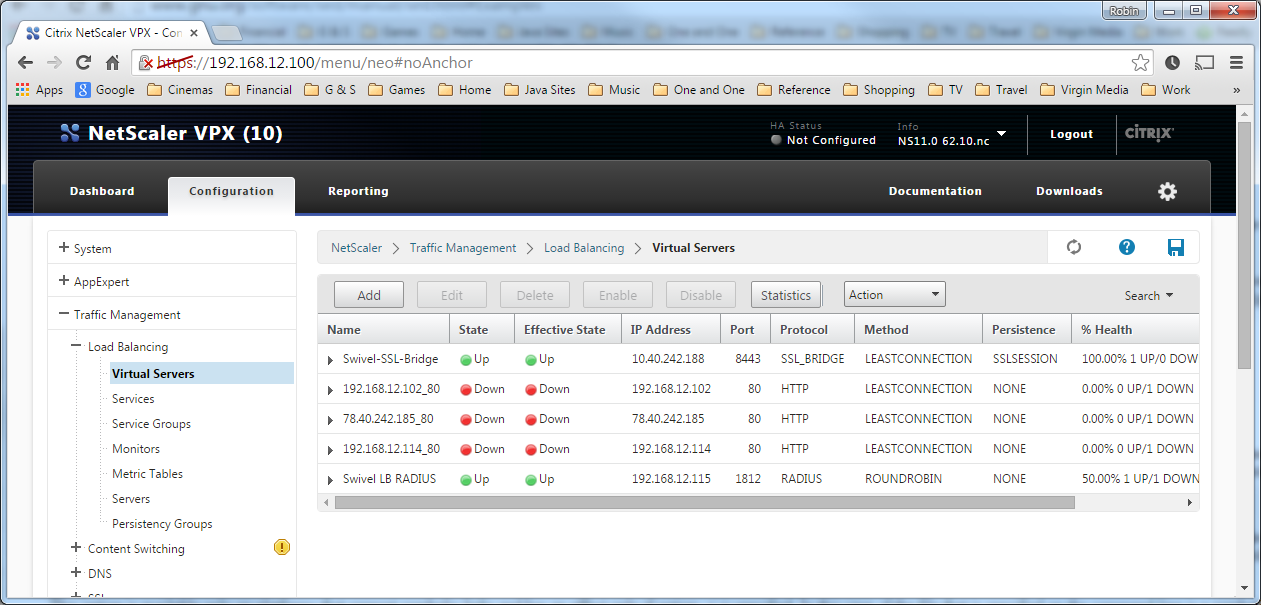
Task: Expand the Swivel-SSL-Bridge row details
Action: coord(330,358)
